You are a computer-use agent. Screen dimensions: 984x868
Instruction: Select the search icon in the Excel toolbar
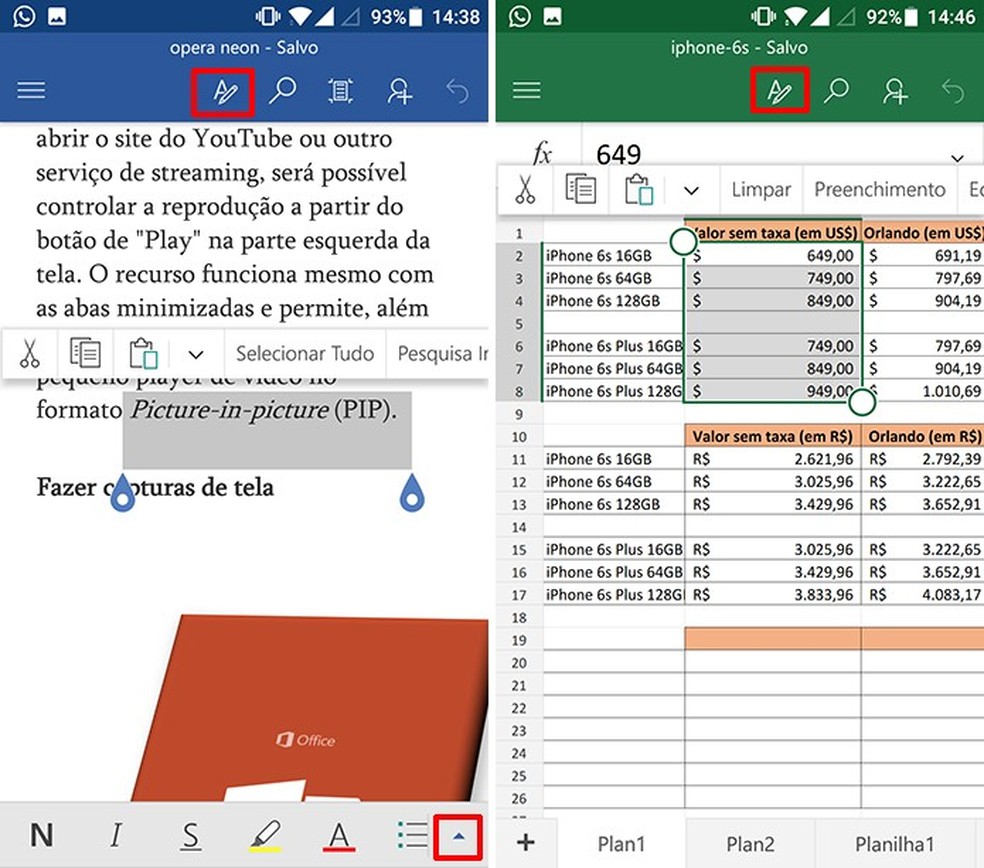[x=836, y=91]
